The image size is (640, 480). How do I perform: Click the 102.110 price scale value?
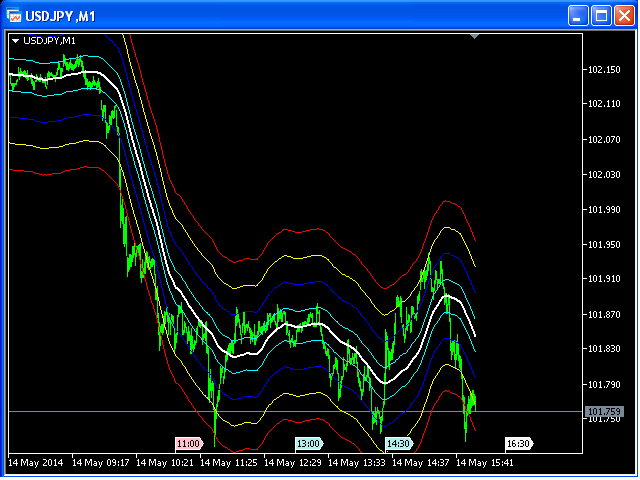coord(604,104)
